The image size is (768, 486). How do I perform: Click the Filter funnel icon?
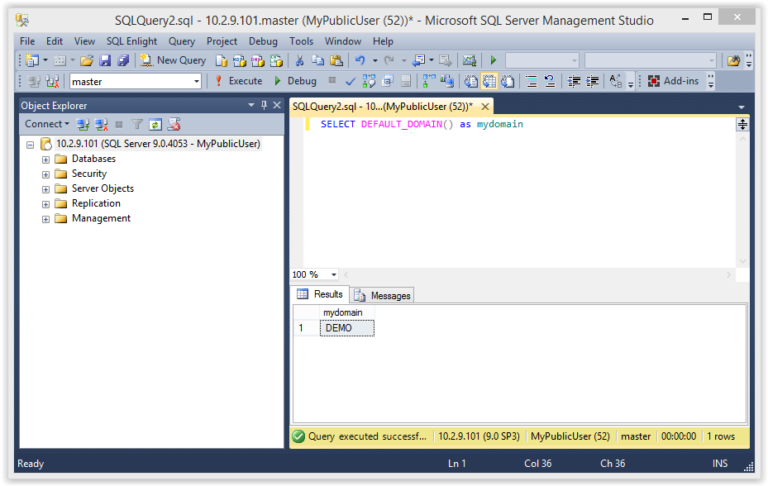[x=137, y=124]
